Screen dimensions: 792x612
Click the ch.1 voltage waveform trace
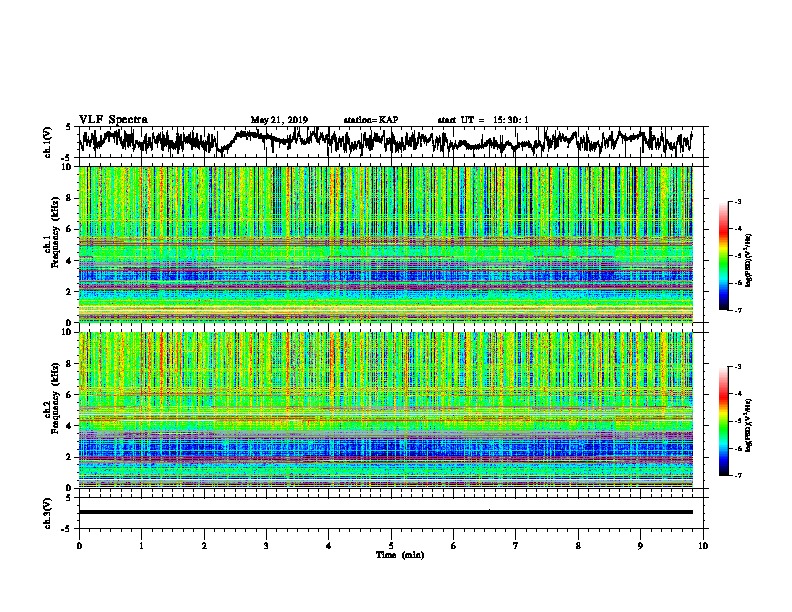pos(387,140)
